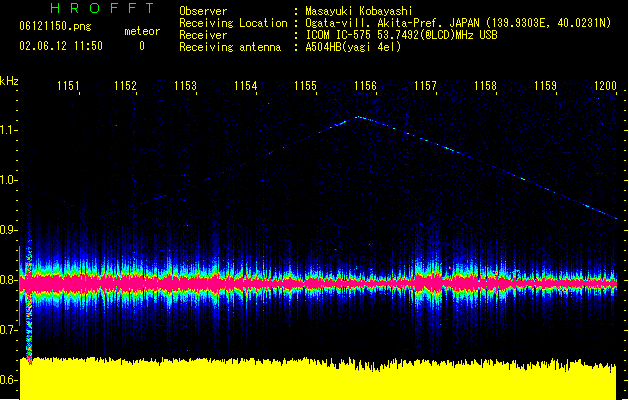The width and height of the screenshot is (629, 400).
Task: Click the 1152 time marker
Action: [126, 86]
